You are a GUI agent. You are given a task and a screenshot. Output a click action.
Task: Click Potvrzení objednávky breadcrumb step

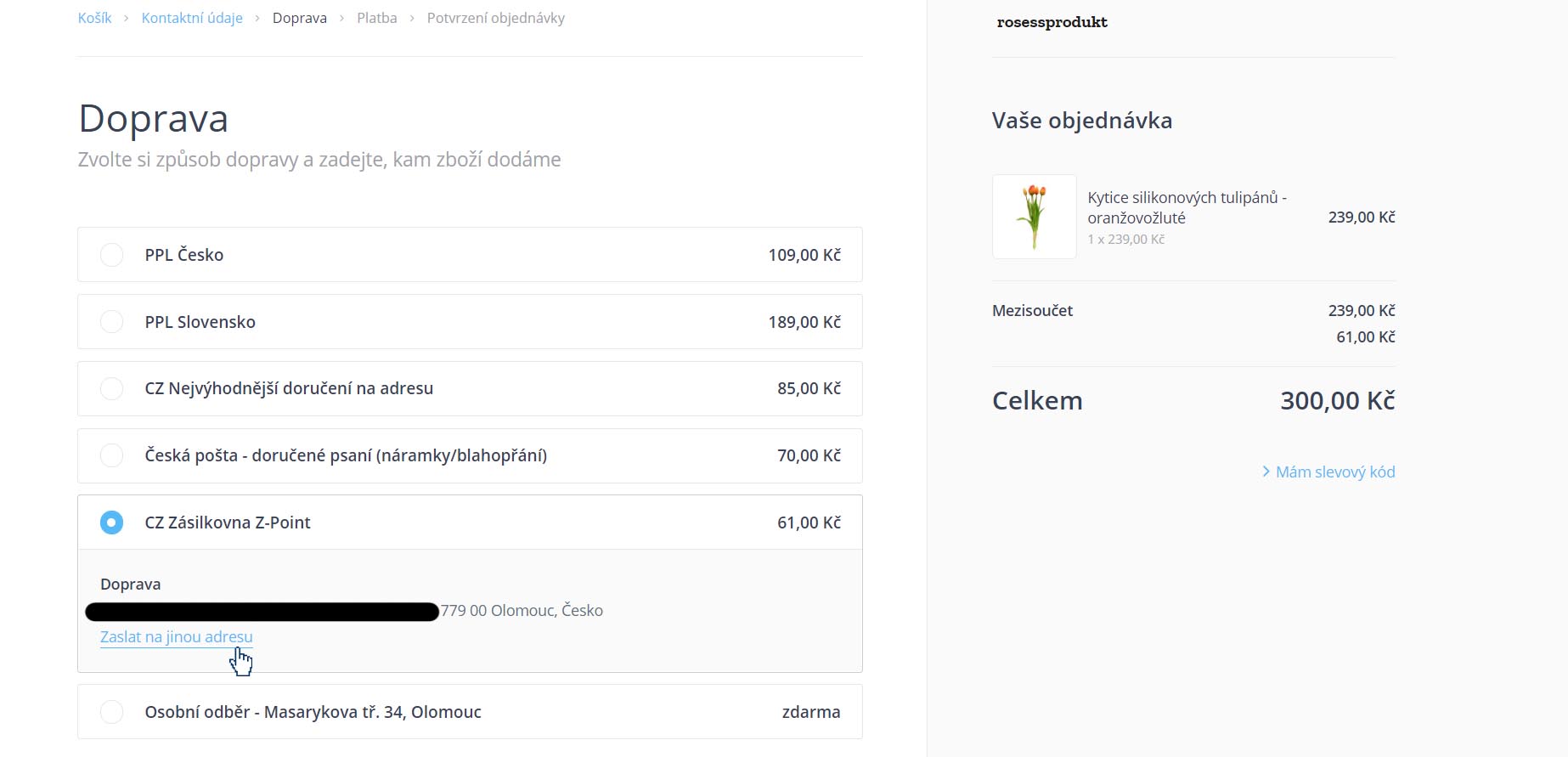[495, 18]
